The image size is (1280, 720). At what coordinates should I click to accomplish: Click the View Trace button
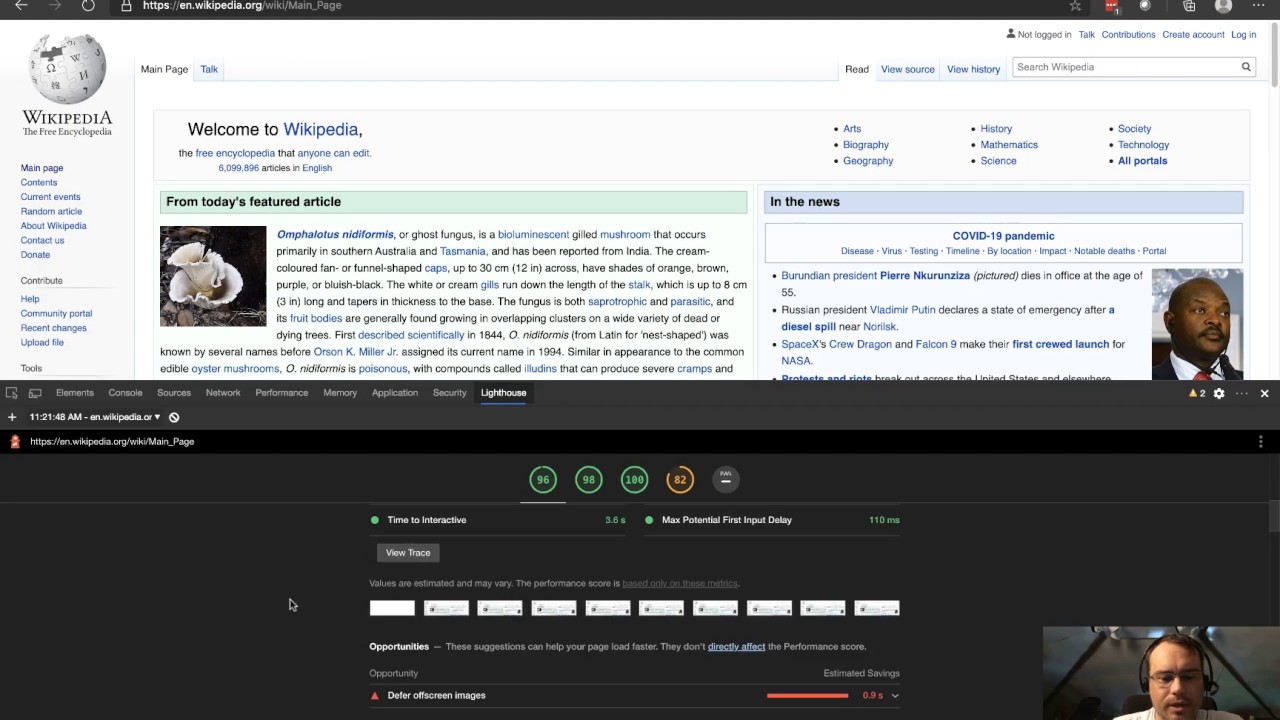pos(408,552)
